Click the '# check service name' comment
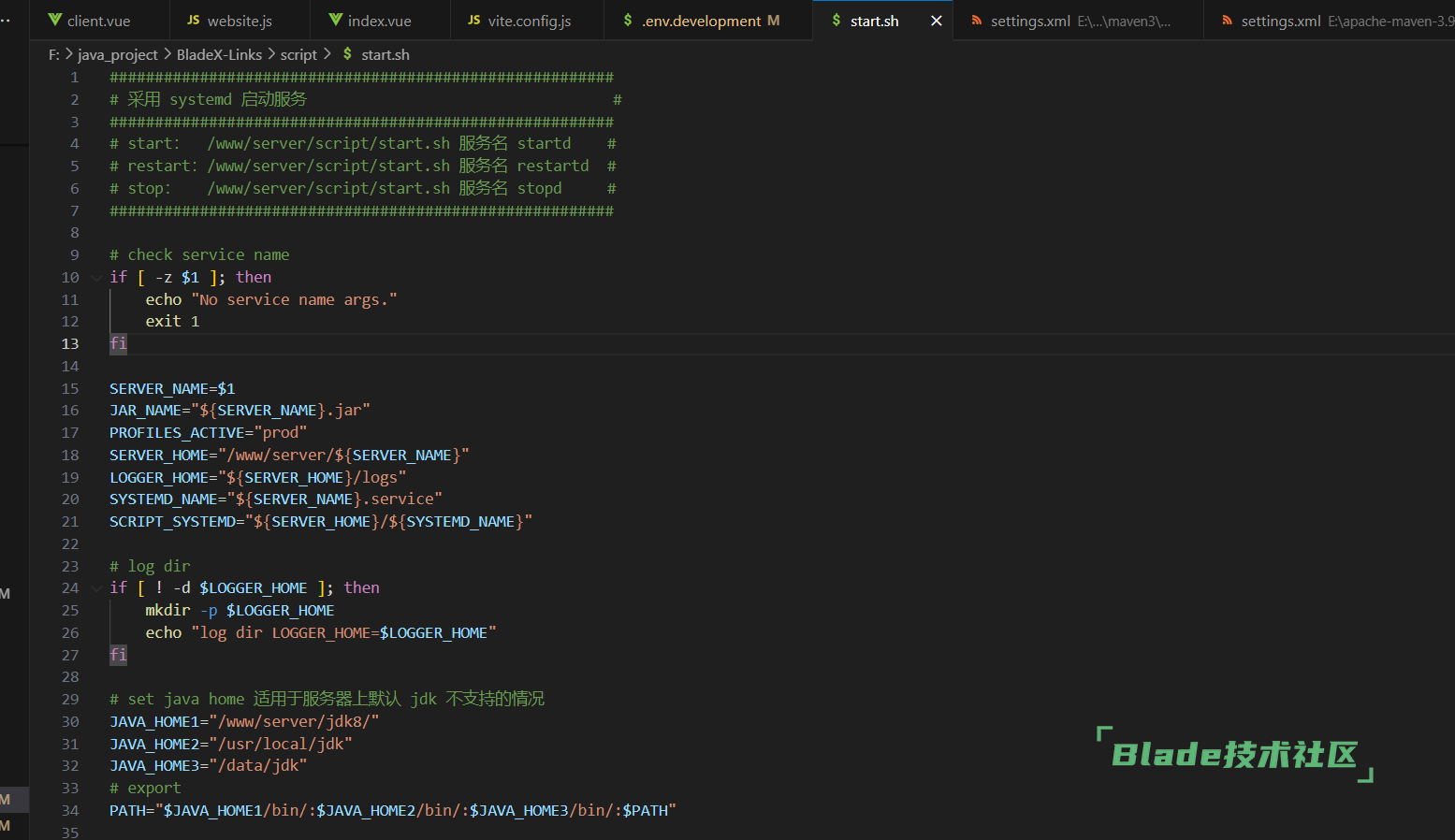 [x=199, y=255]
